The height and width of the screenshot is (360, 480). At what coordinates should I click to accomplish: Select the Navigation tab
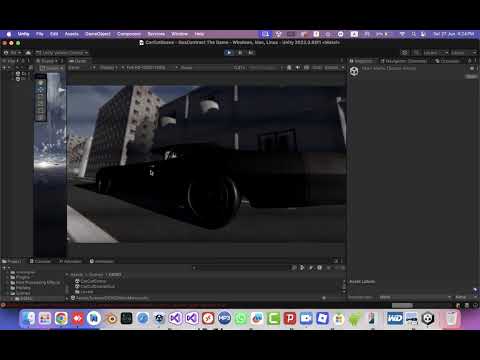(x=403, y=61)
